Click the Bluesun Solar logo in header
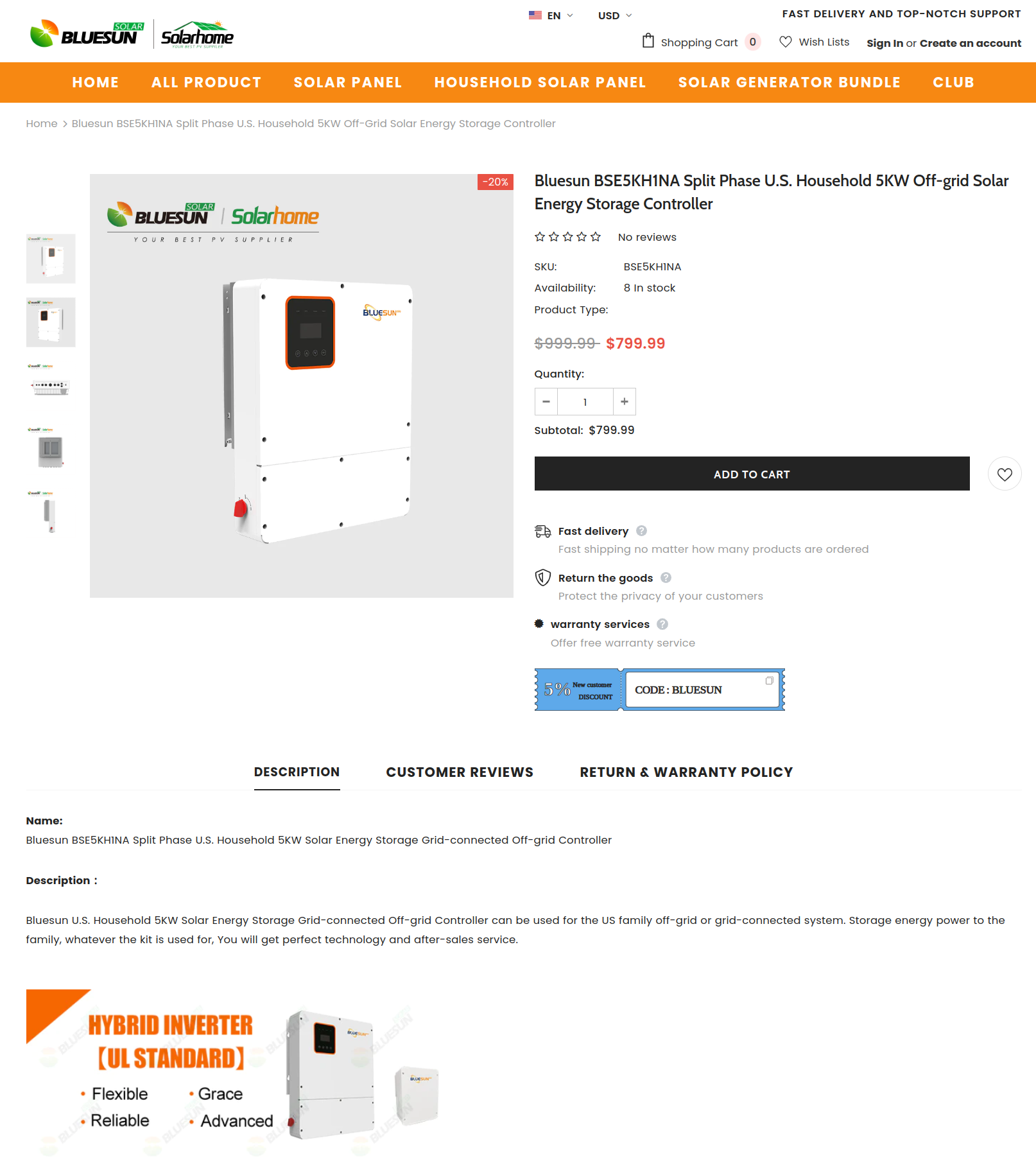The image size is (1036, 1157). [87, 34]
